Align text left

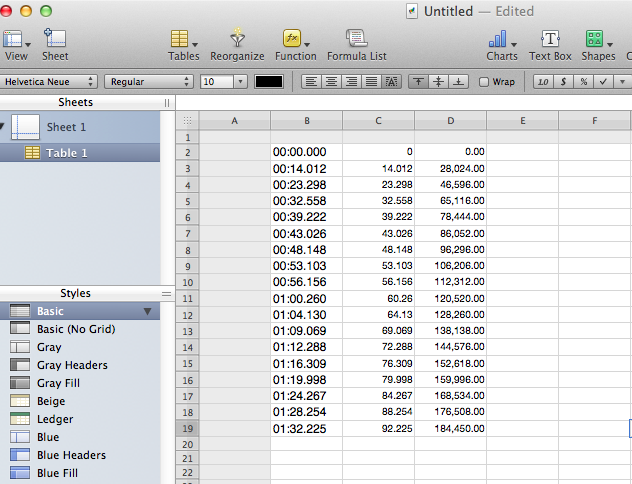[x=311, y=82]
